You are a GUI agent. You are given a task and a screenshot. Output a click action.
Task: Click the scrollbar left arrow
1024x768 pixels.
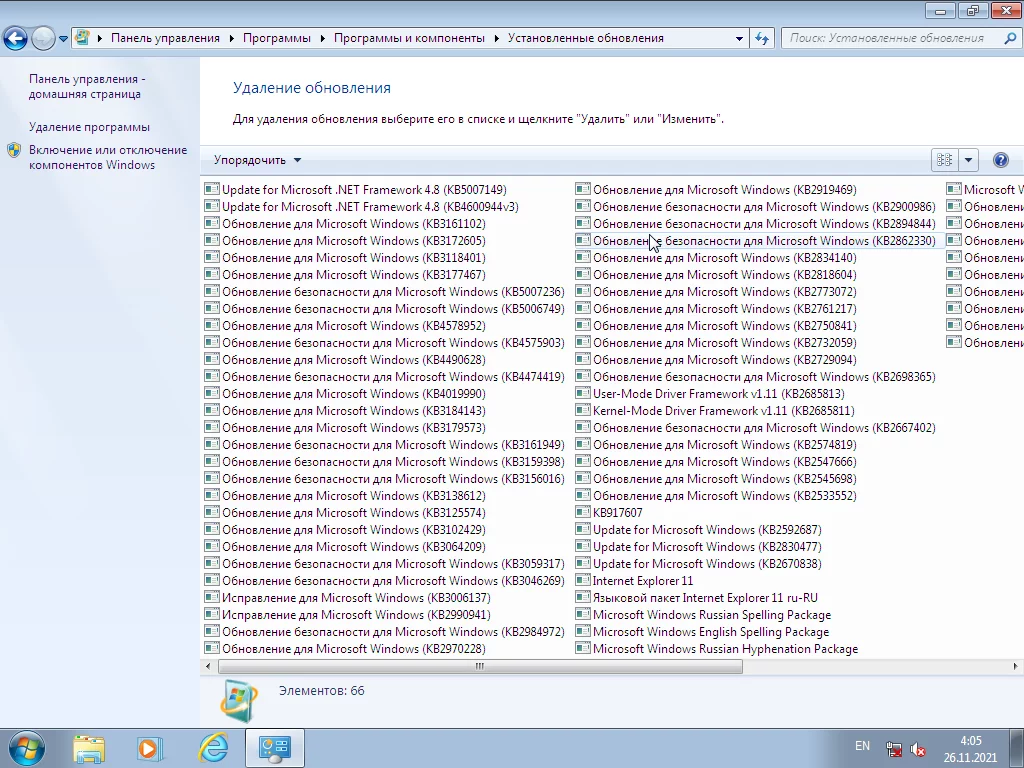point(208,666)
